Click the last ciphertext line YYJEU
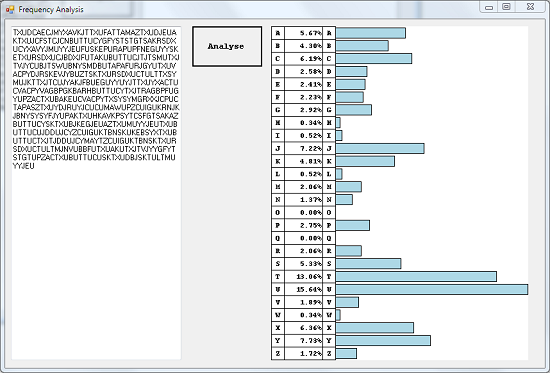 [24, 166]
